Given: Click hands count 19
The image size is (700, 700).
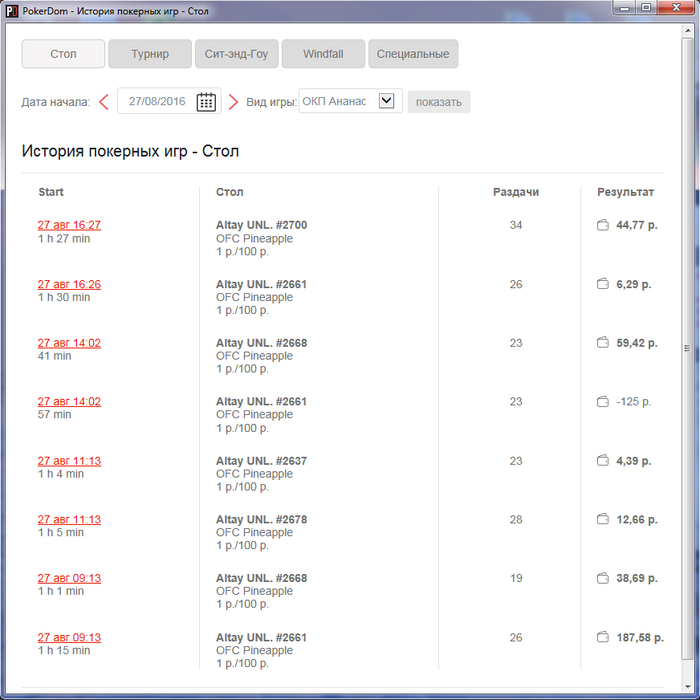Looking at the screenshot, I should click(x=516, y=578).
